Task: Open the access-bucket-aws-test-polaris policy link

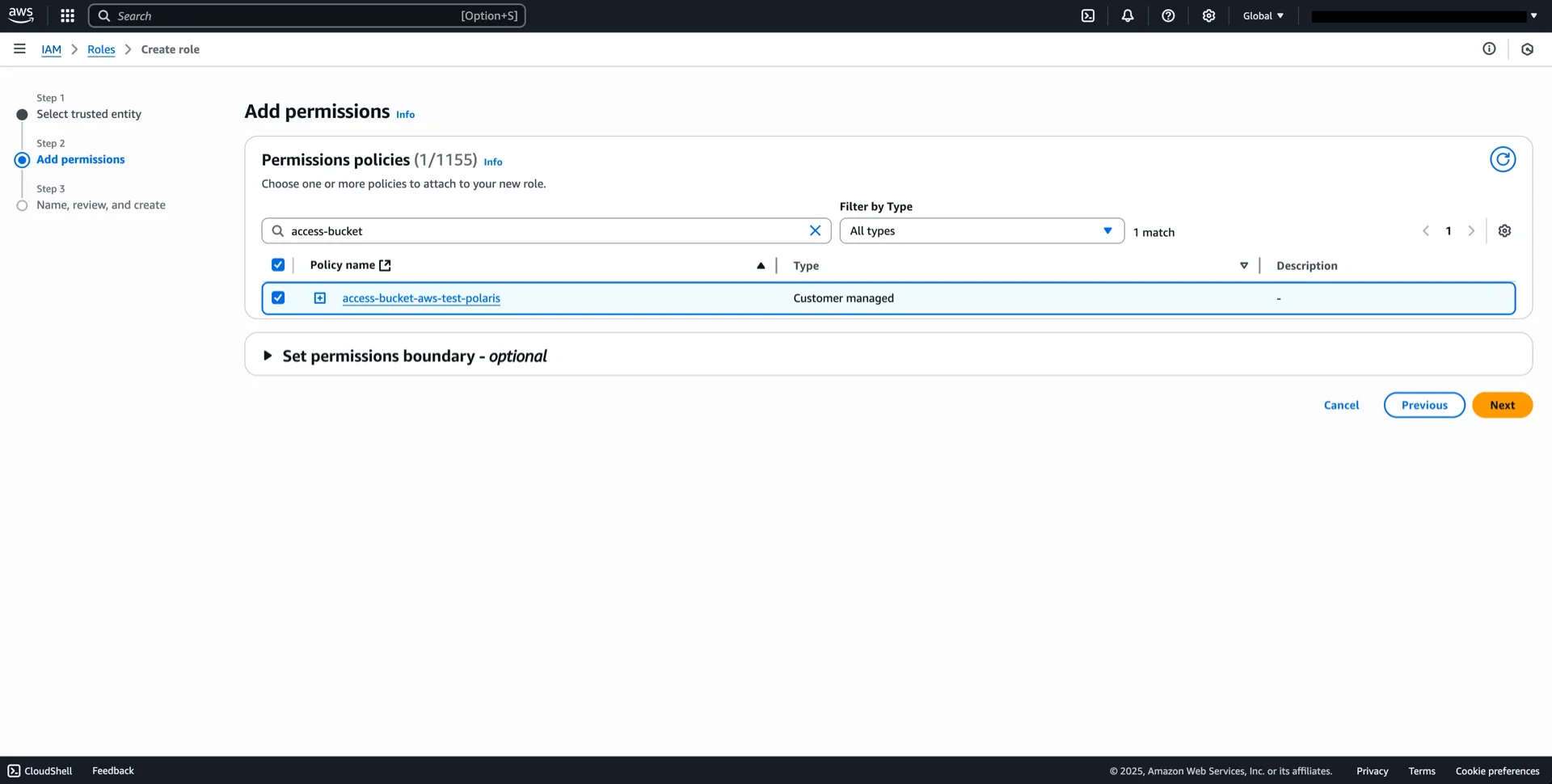Action: 421,297
